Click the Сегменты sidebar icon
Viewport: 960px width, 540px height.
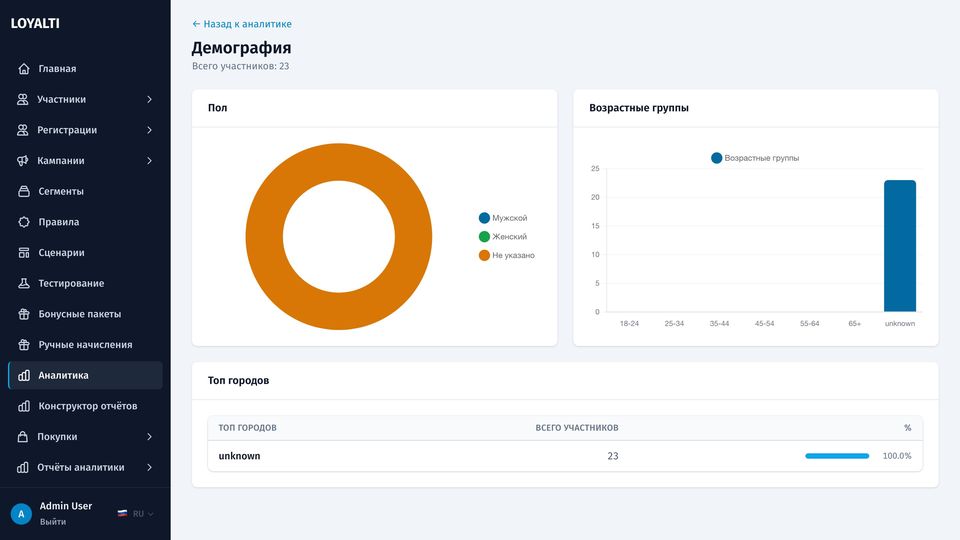coord(24,191)
